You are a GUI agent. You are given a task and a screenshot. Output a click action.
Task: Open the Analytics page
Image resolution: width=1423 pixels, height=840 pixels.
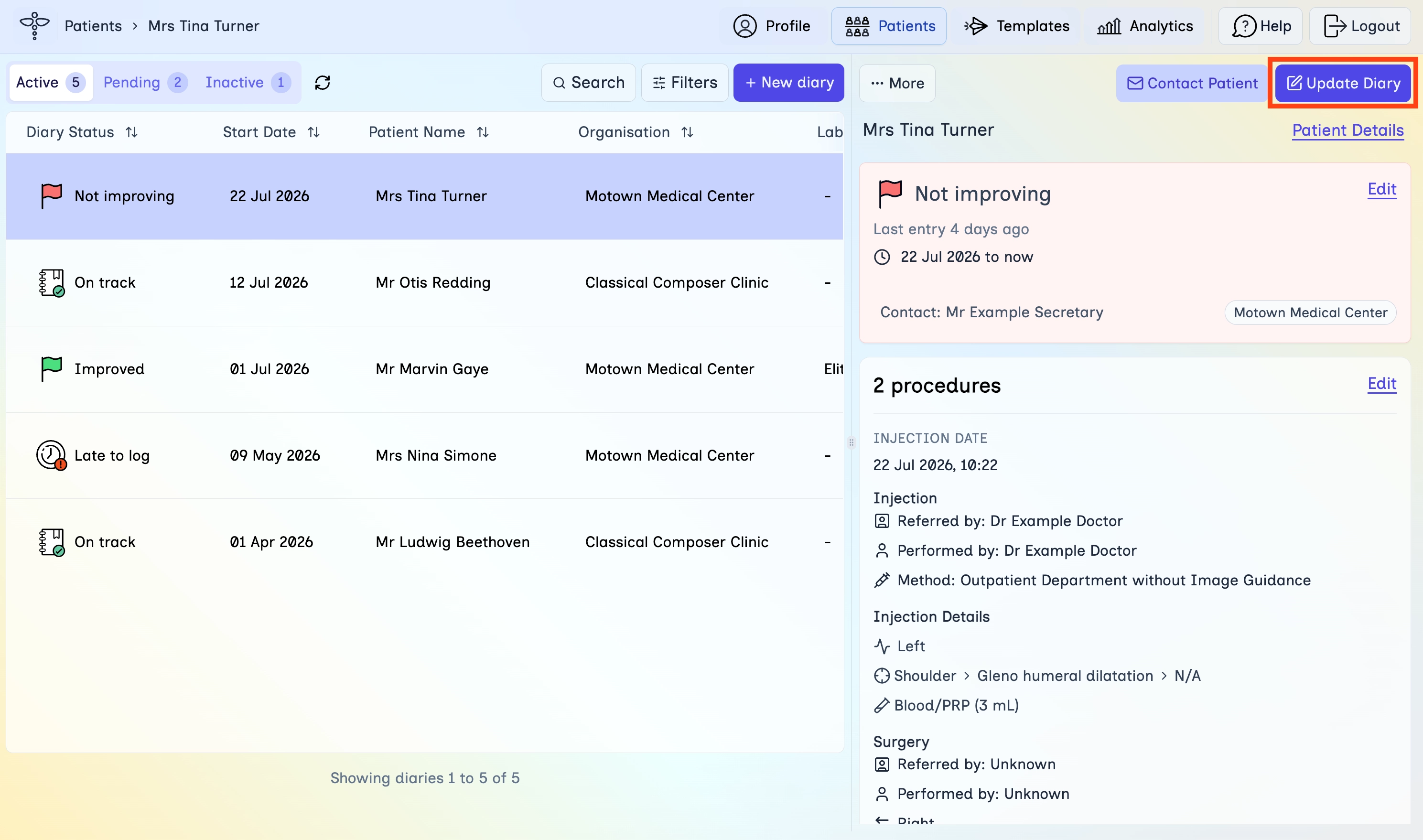click(x=1144, y=26)
